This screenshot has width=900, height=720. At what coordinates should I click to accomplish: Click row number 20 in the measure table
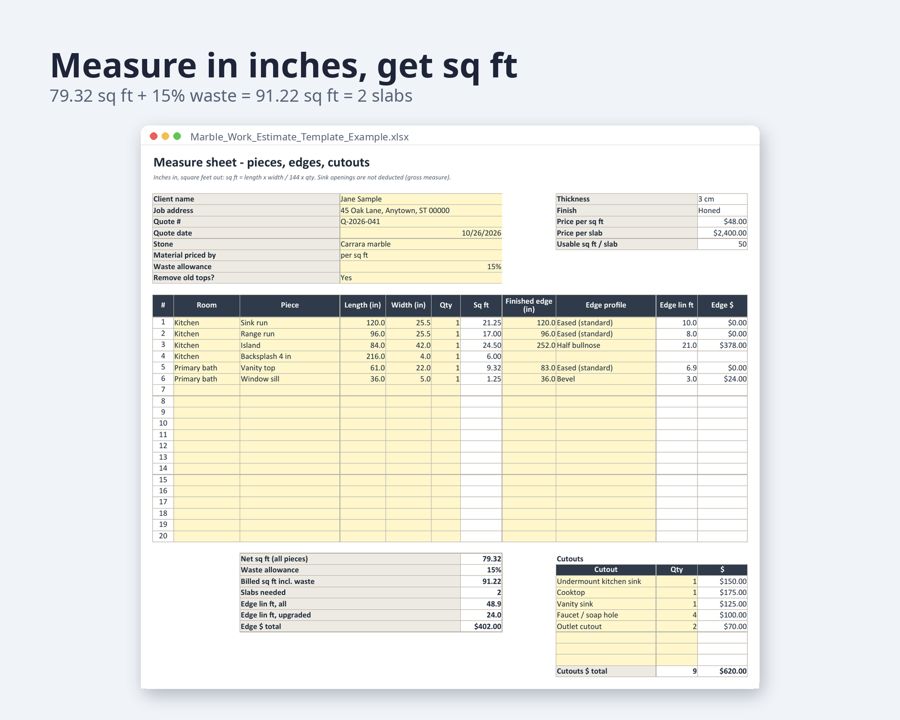(x=163, y=536)
